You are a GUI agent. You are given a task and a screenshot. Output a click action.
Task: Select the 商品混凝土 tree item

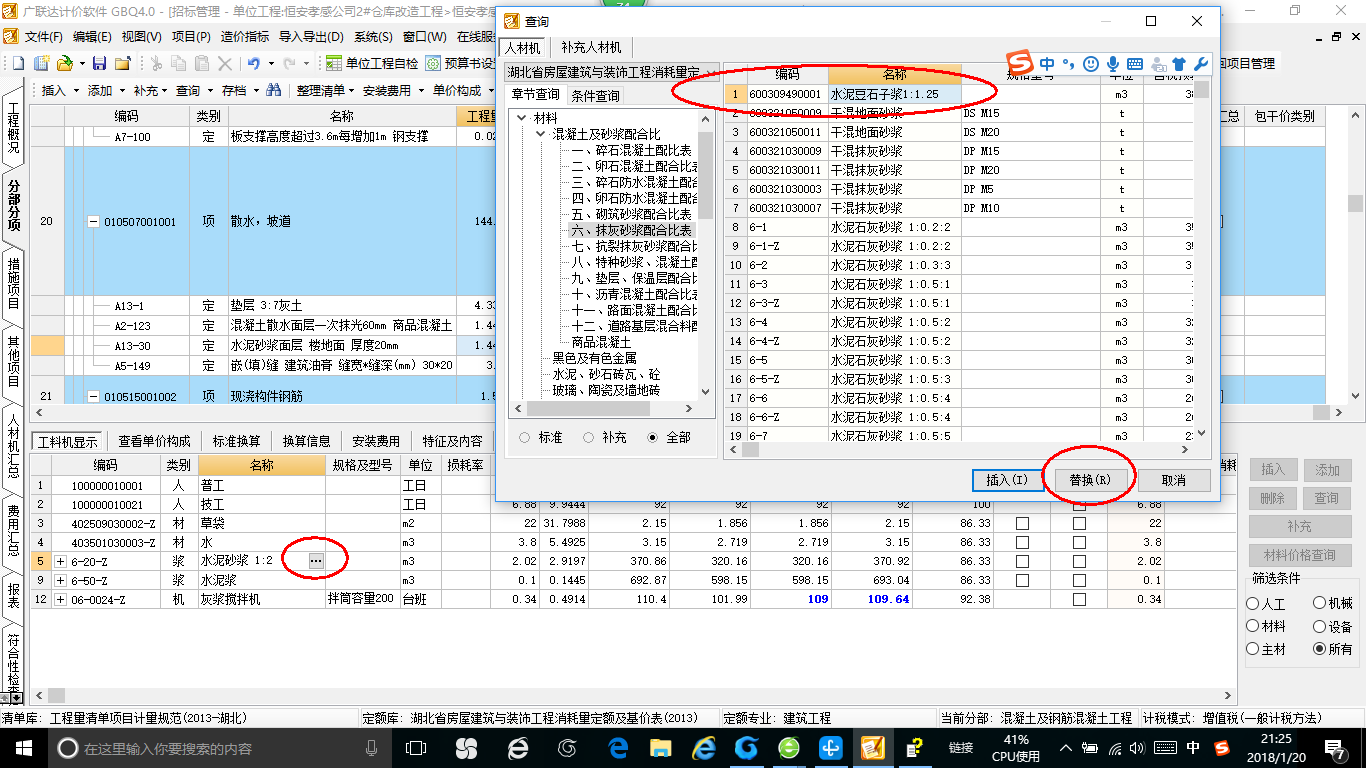click(601, 342)
